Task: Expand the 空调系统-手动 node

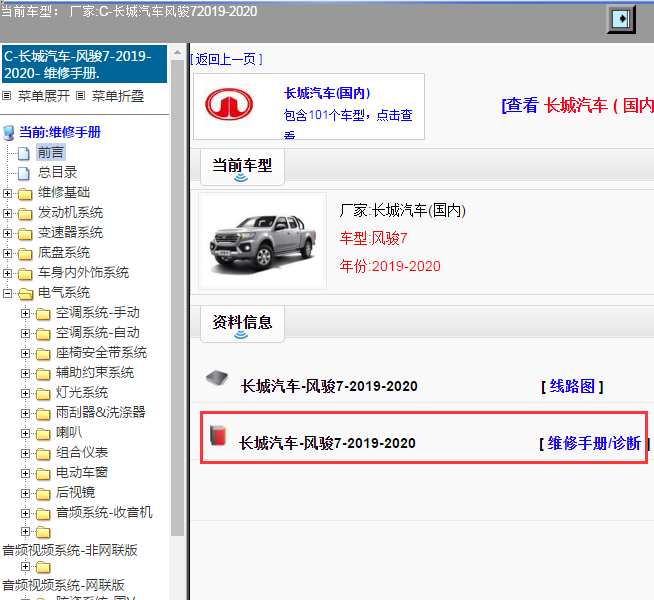Action: coord(25,314)
